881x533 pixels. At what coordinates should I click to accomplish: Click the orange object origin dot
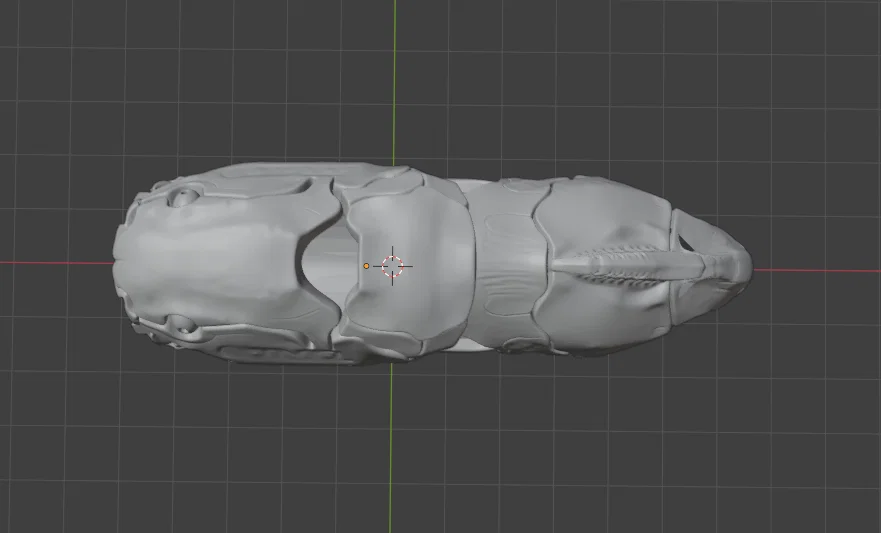(366, 266)
